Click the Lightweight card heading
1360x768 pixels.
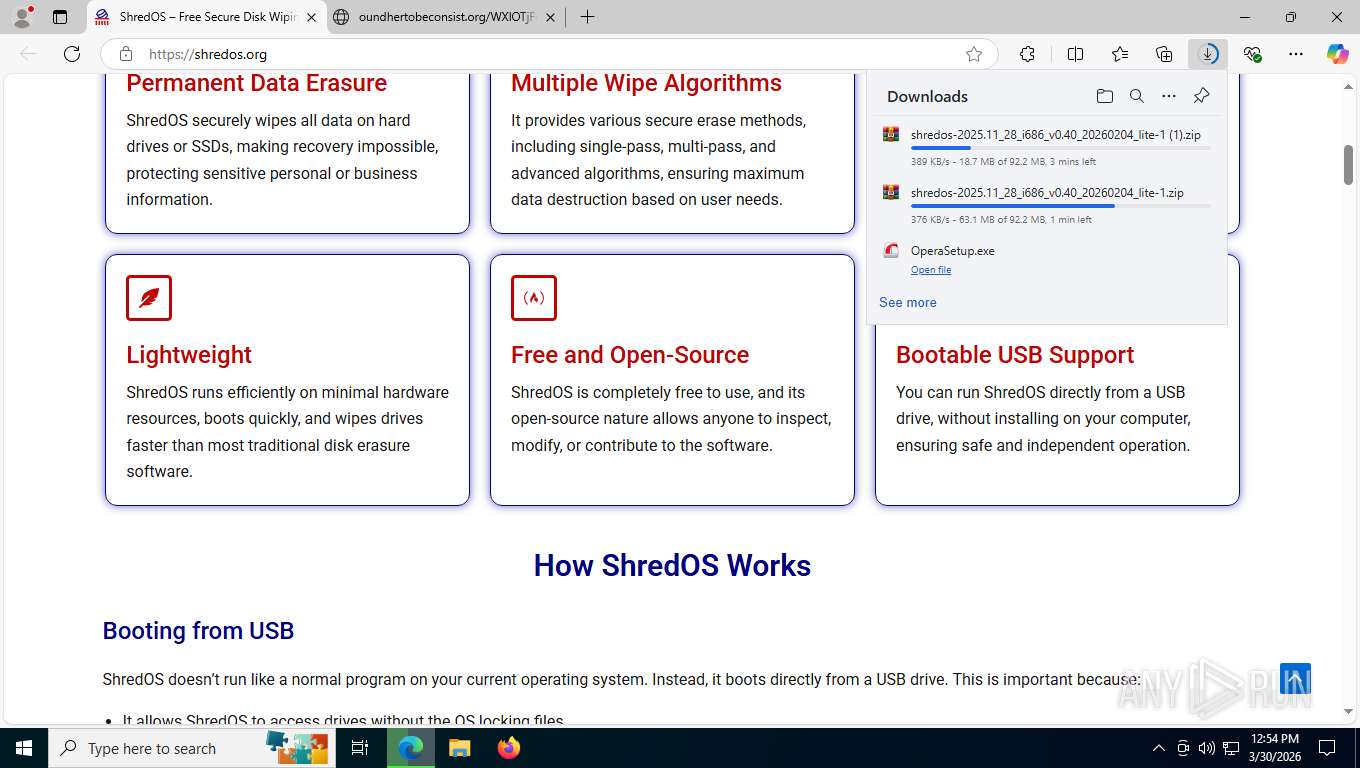189,355
